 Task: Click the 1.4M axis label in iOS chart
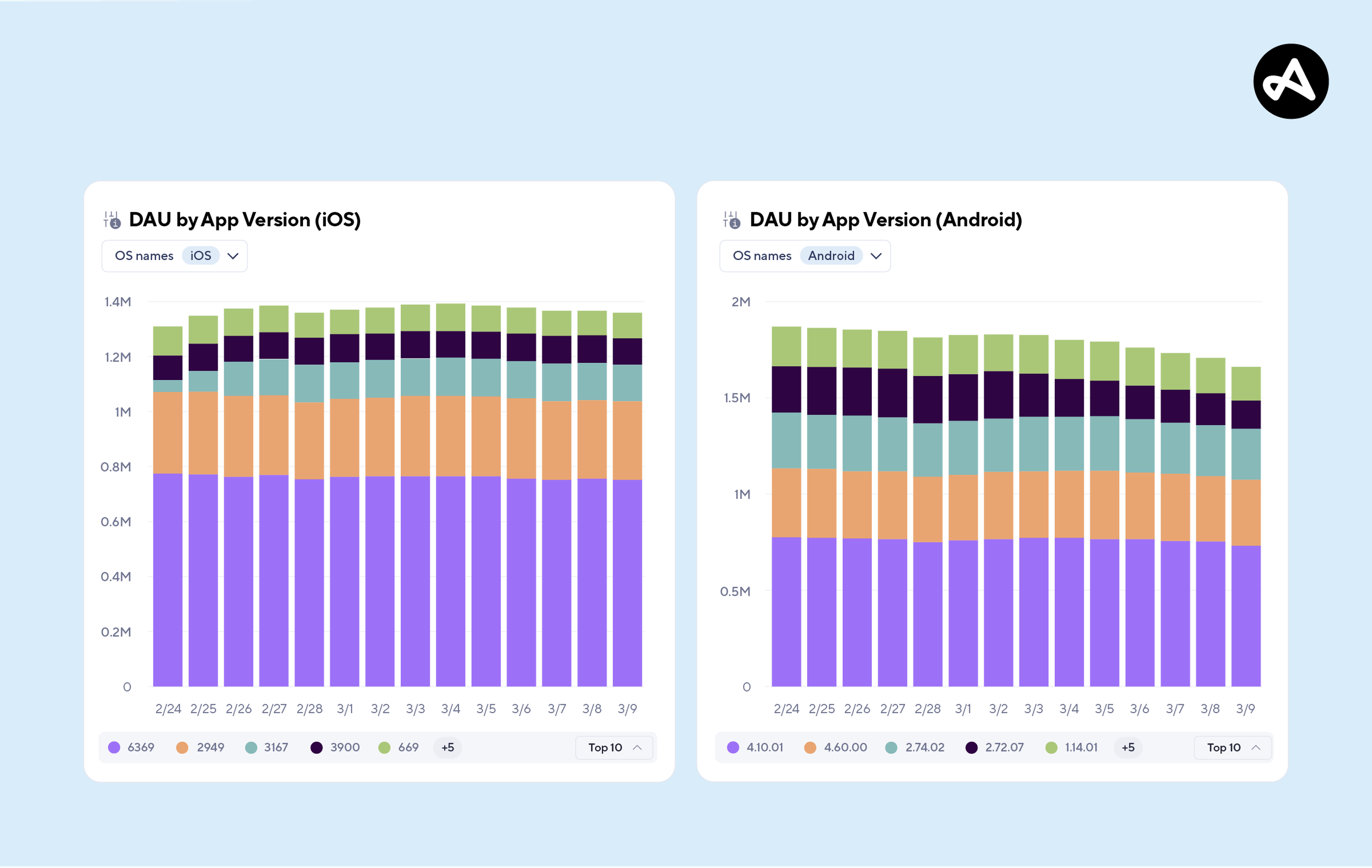(x=117, y=302)
